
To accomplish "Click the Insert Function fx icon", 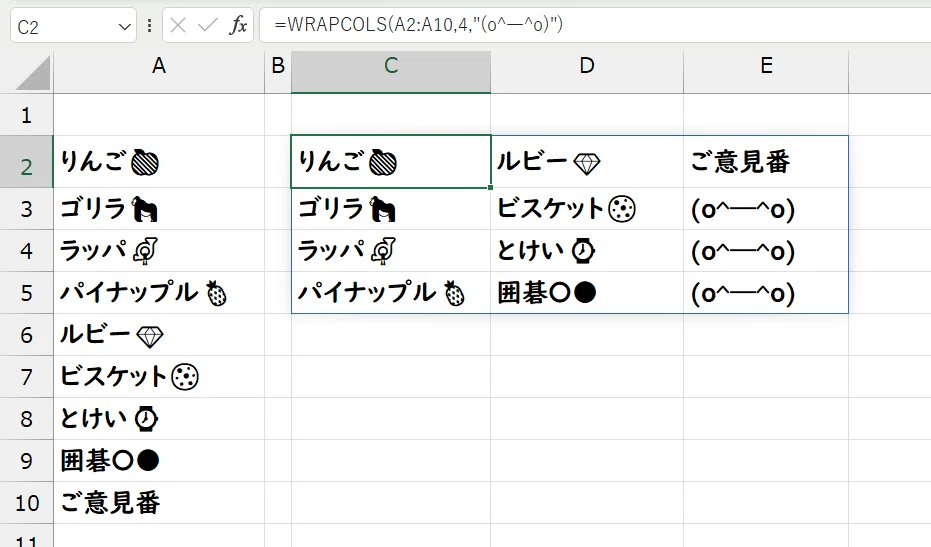I will pos(238,26).
